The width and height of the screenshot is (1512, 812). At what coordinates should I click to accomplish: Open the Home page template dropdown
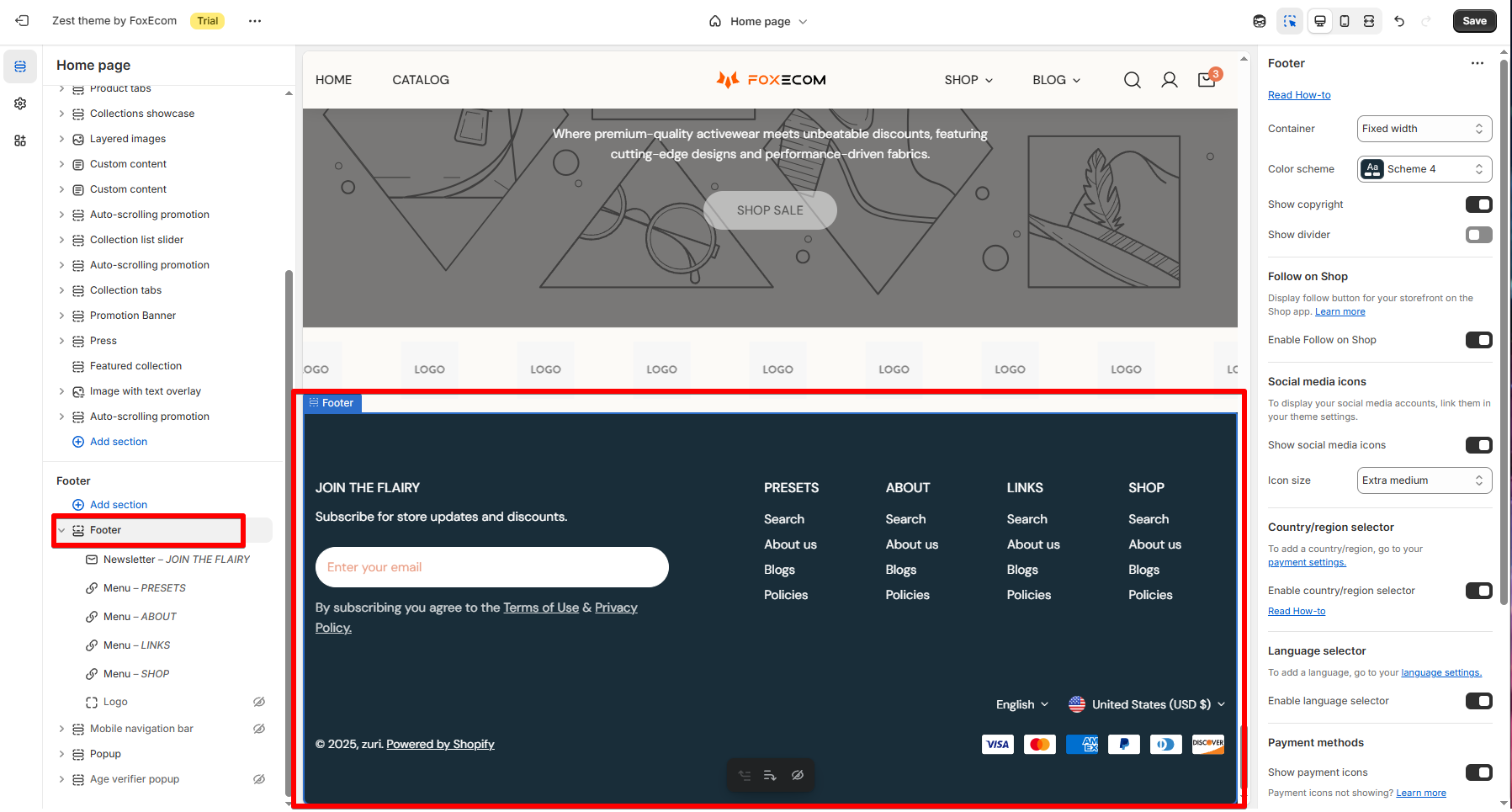(758, 21)
